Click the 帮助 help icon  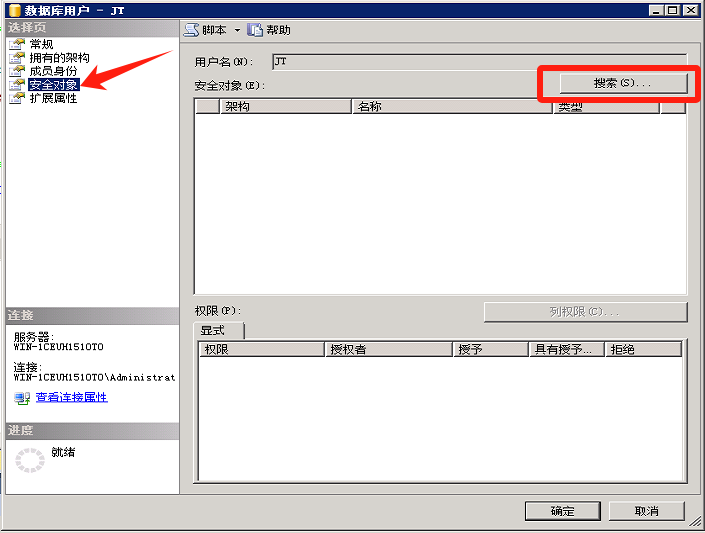click(255, 30)
